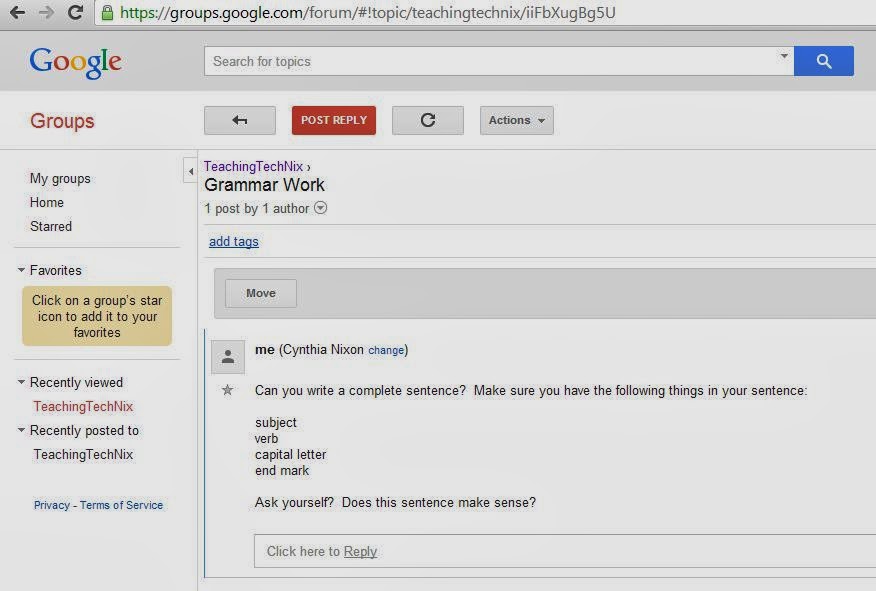876x591 pixels.
Task: Collapse the left sidebar panel
Action: pos(190,170)
